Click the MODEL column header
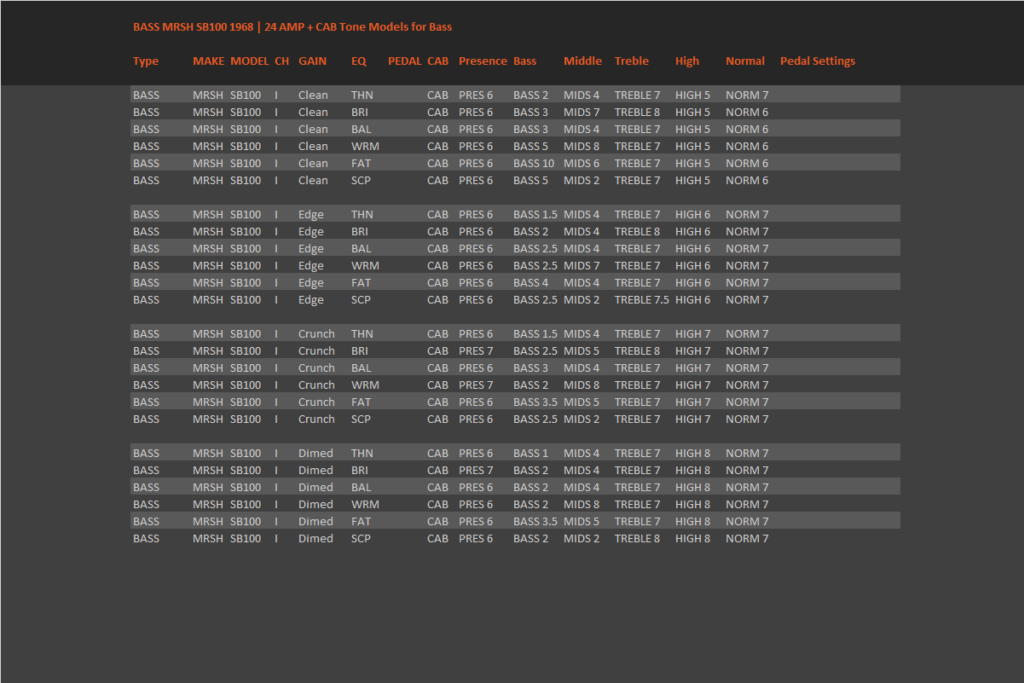The width and height of the screenshot is (1024, 683). (x=249, y=61)
